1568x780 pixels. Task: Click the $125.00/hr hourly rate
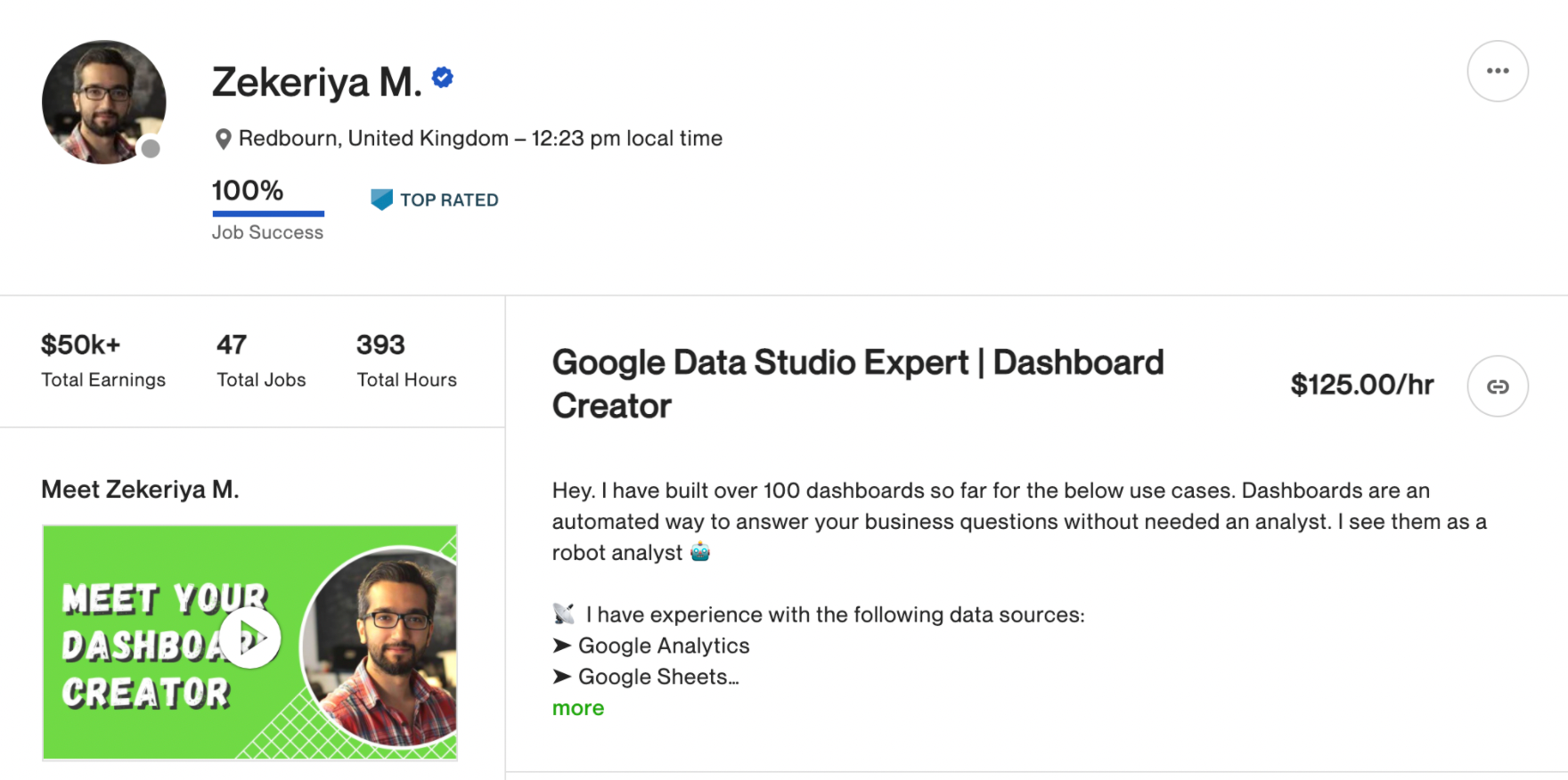point(1362,385)
